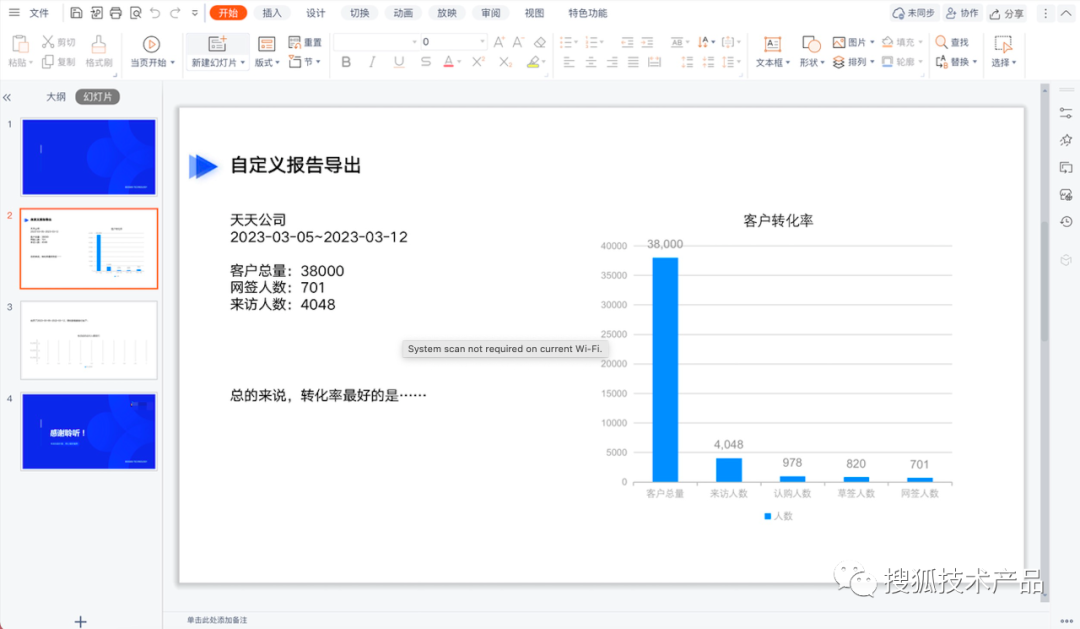Toggle italic text formatting
Viewport: 1080px width, 629px height.
click(372, 62)
